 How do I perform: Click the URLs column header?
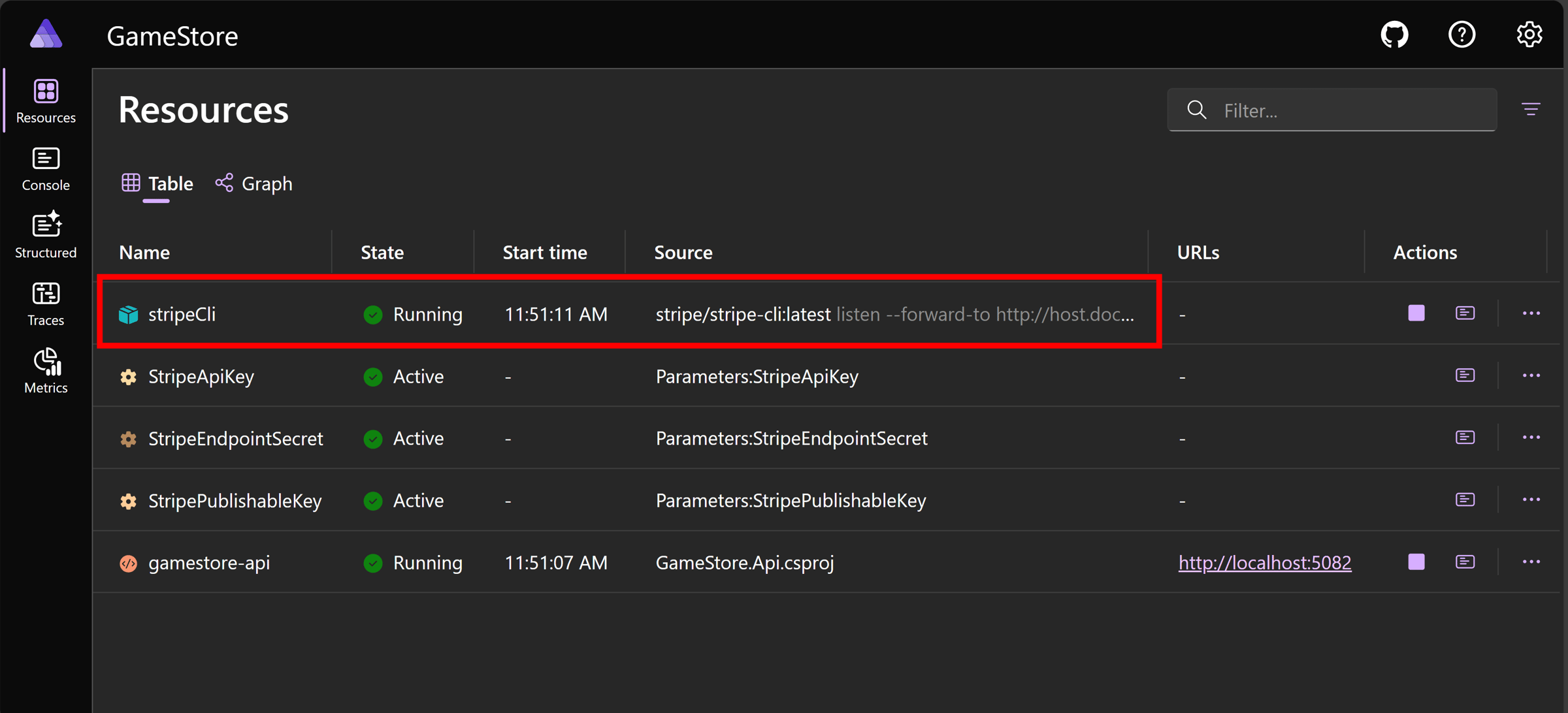point(1198,252)
